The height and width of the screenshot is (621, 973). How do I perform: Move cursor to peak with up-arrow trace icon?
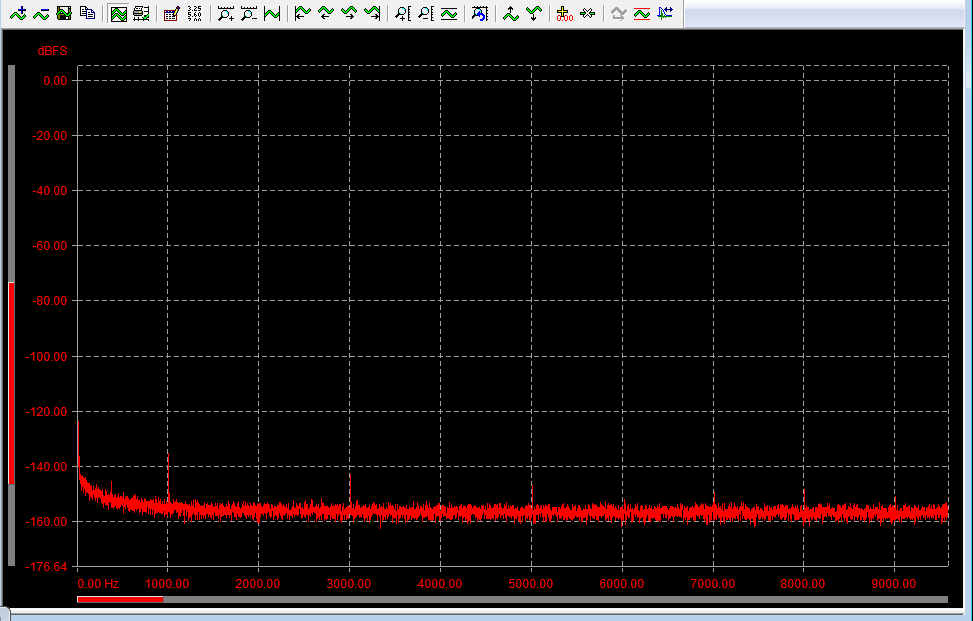(x=511, y=13)
